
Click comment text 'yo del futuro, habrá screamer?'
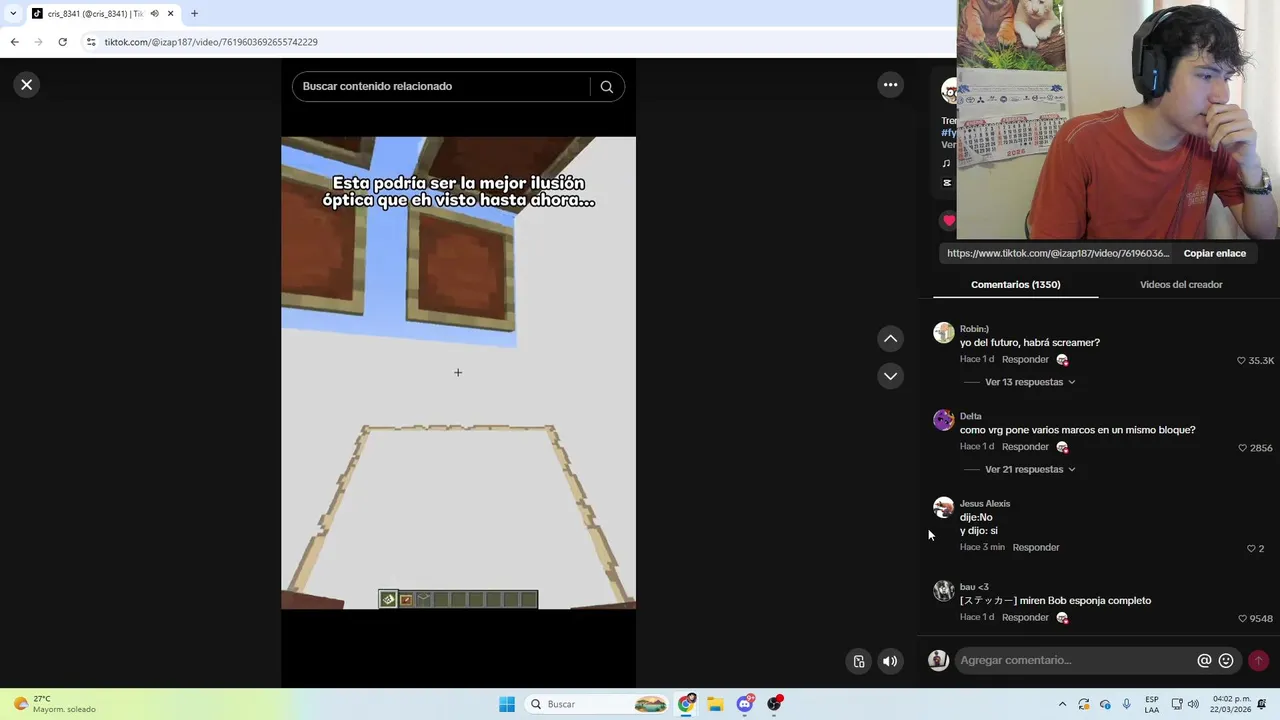pos(1030,343)
